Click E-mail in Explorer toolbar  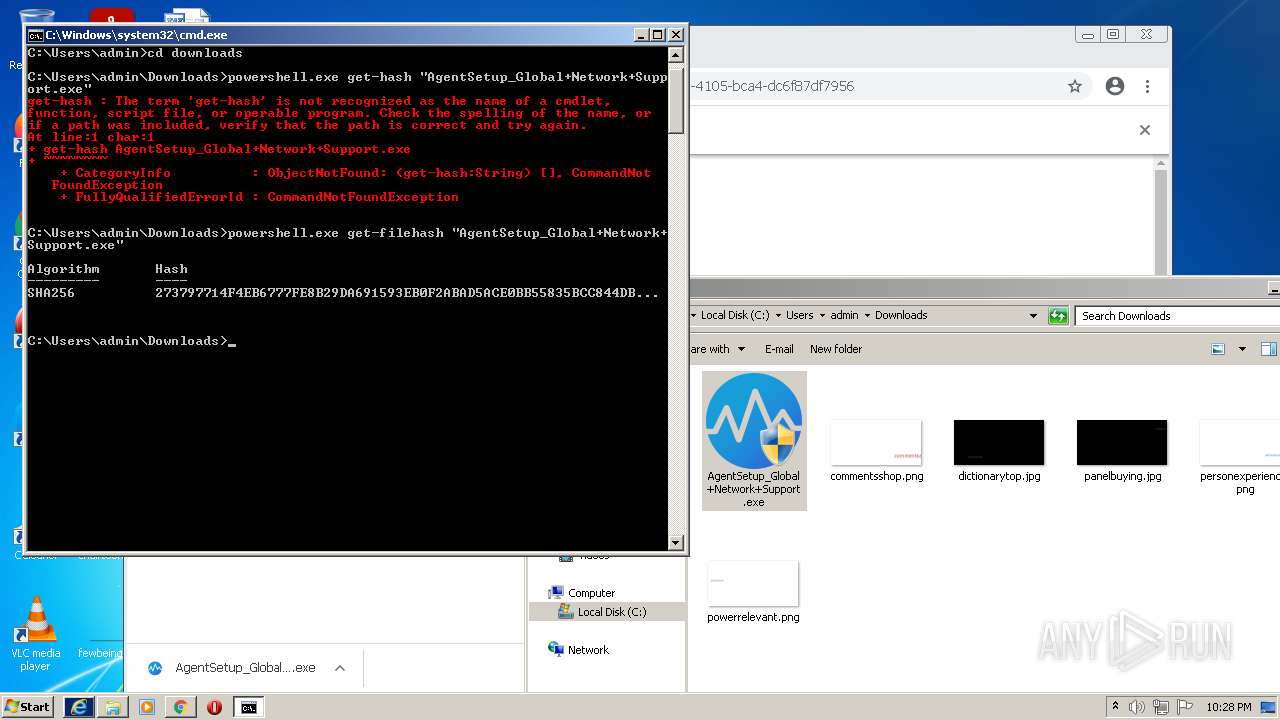779,349
